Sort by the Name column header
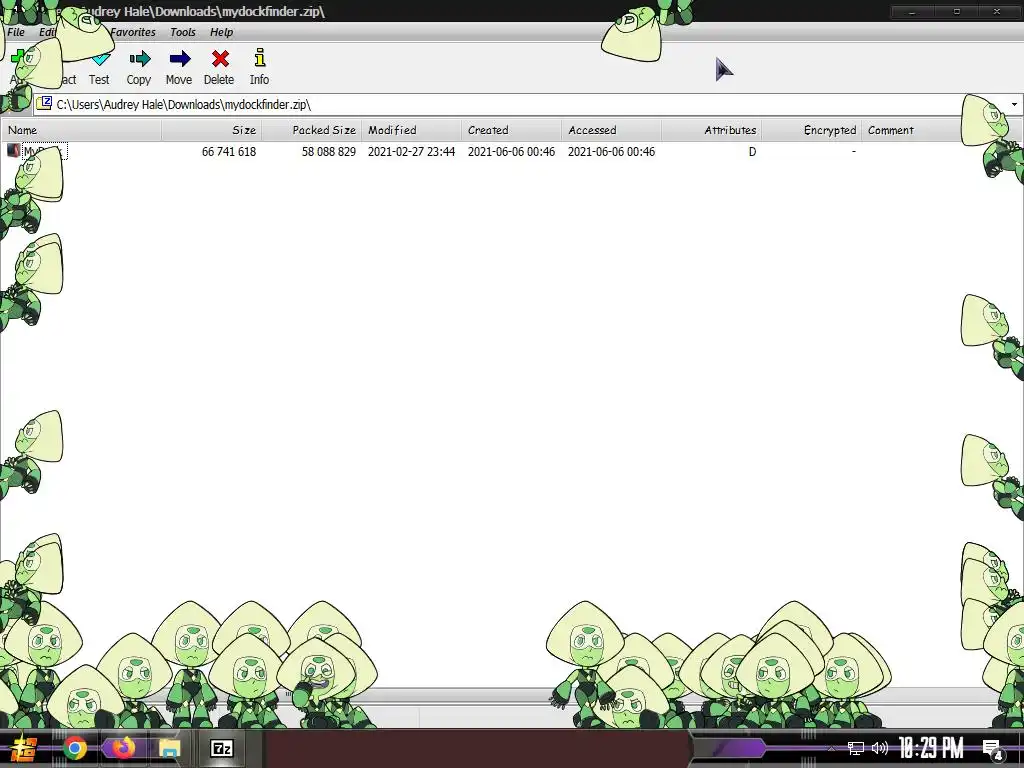The height and width of the screenshot is (768, 1024). [x=81, y=130]
